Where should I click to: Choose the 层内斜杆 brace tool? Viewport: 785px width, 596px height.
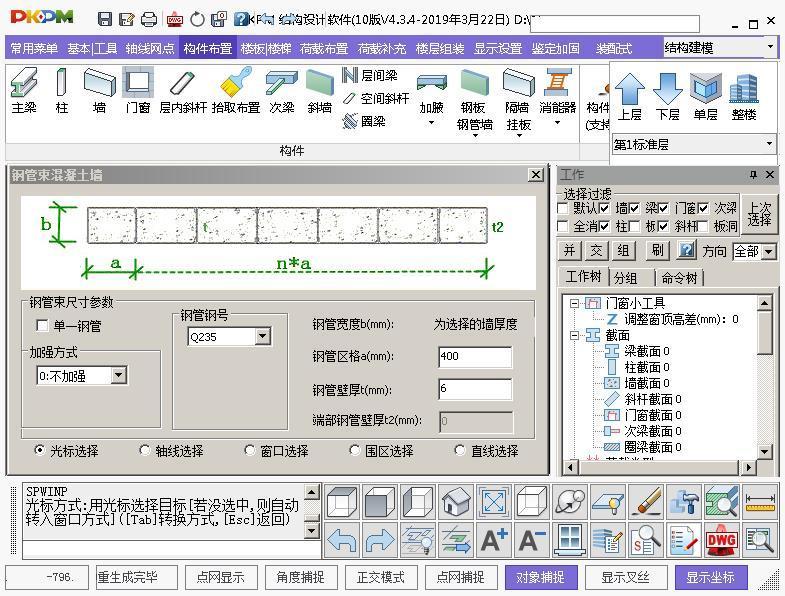click(x=183, y=91)
